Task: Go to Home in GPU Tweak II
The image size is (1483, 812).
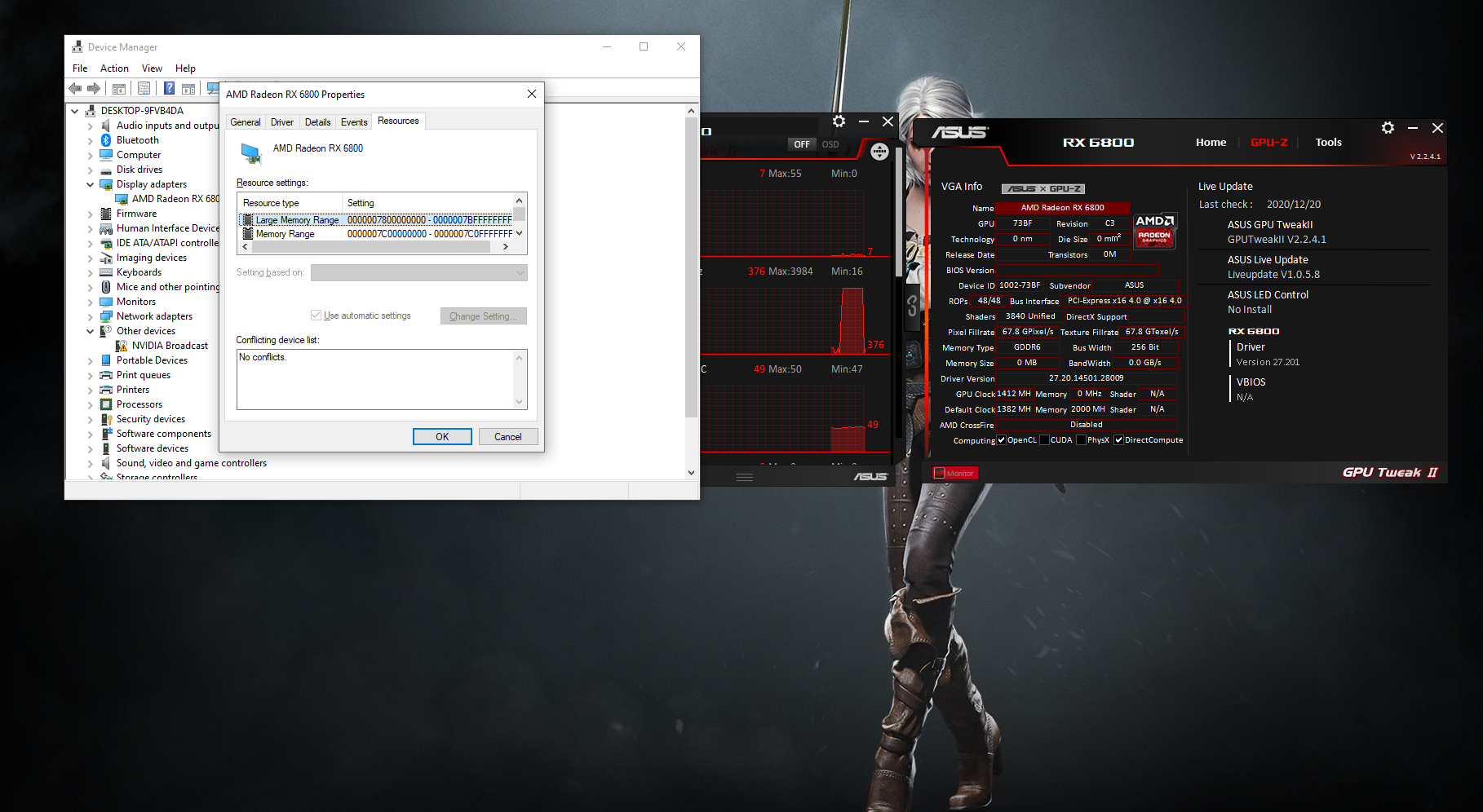Action: tap(1211, 143)
